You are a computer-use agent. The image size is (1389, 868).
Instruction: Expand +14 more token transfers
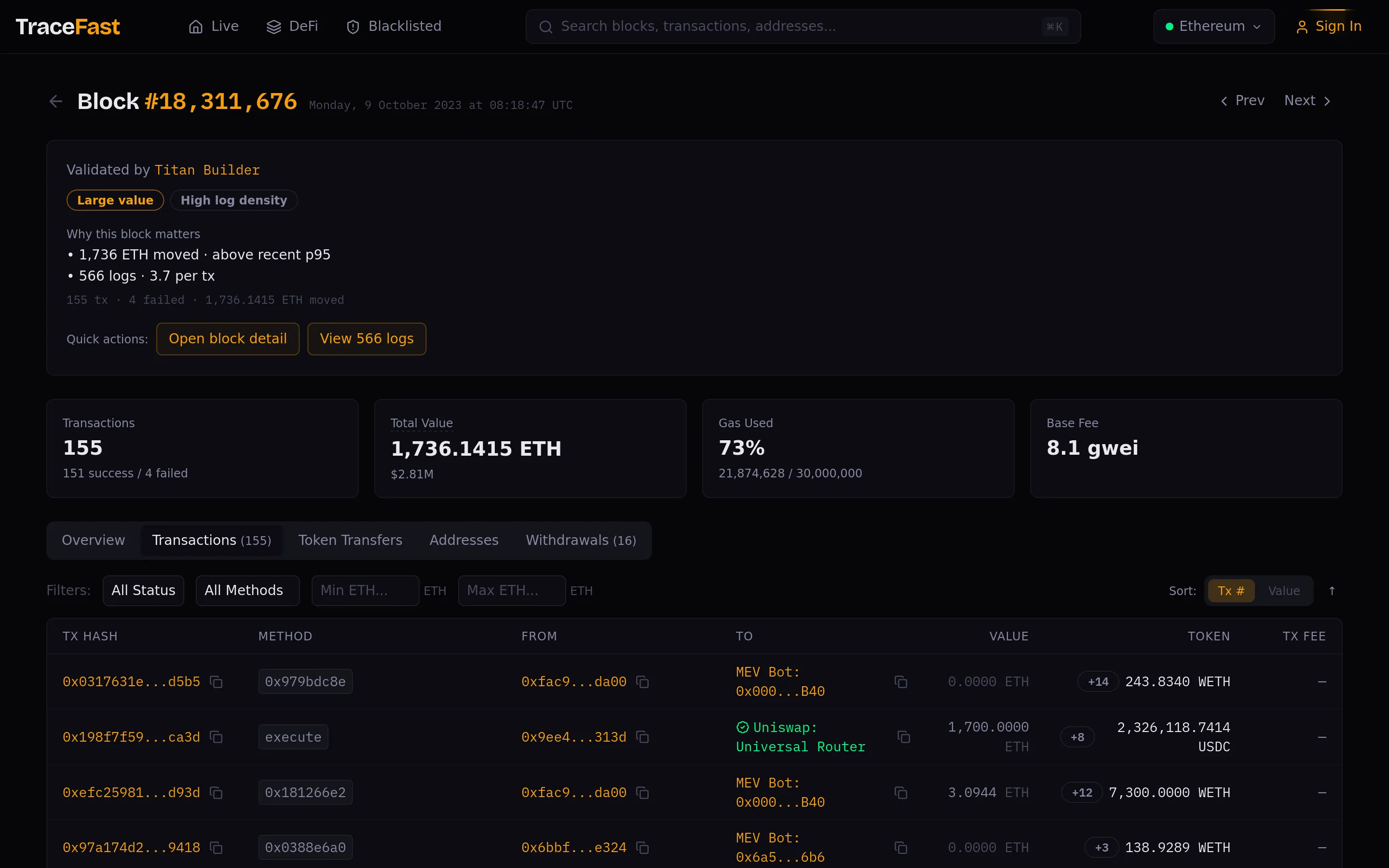coord(1098,681)
